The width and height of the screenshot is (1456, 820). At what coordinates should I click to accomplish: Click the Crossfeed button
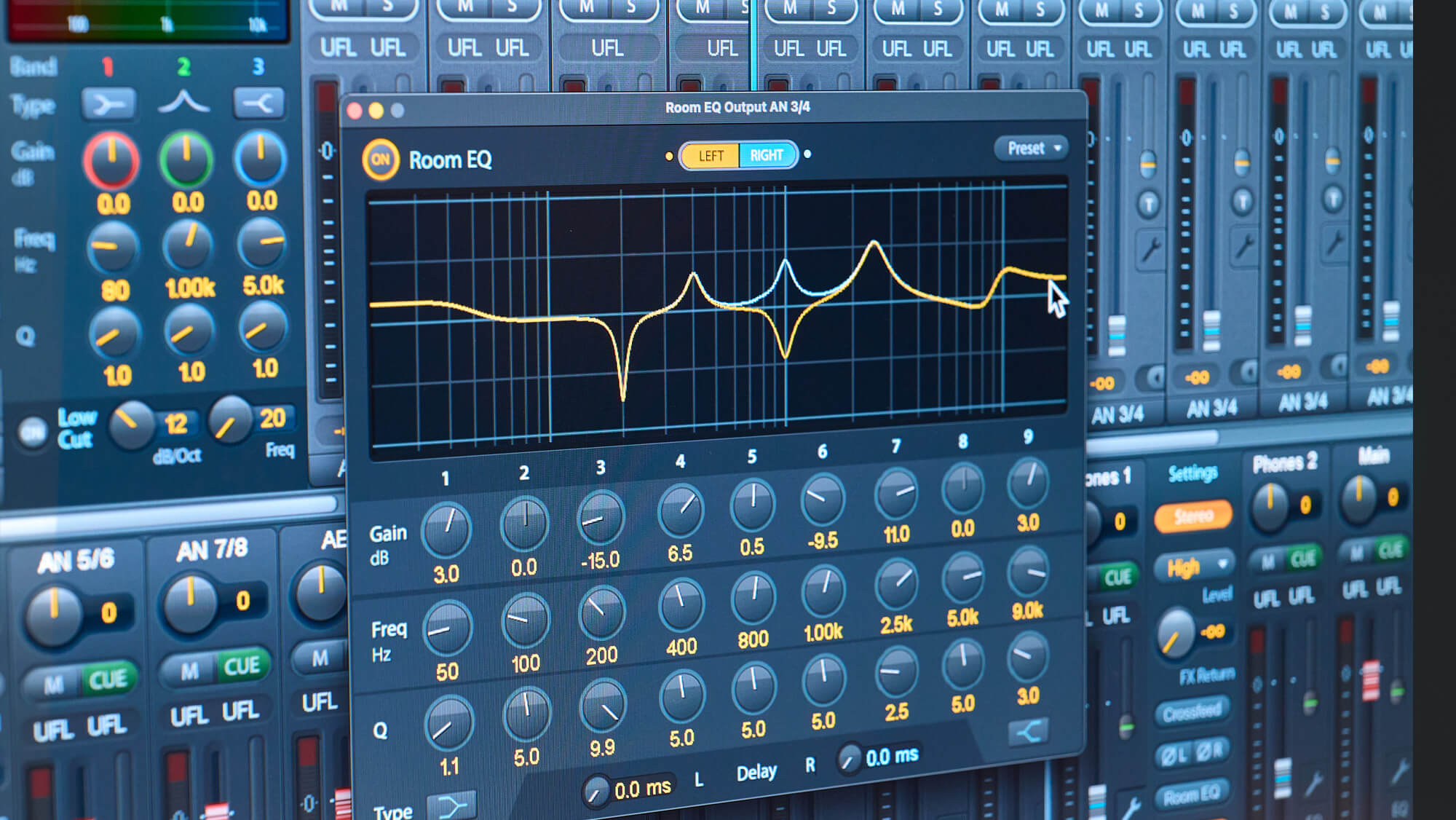[1192, 711]
